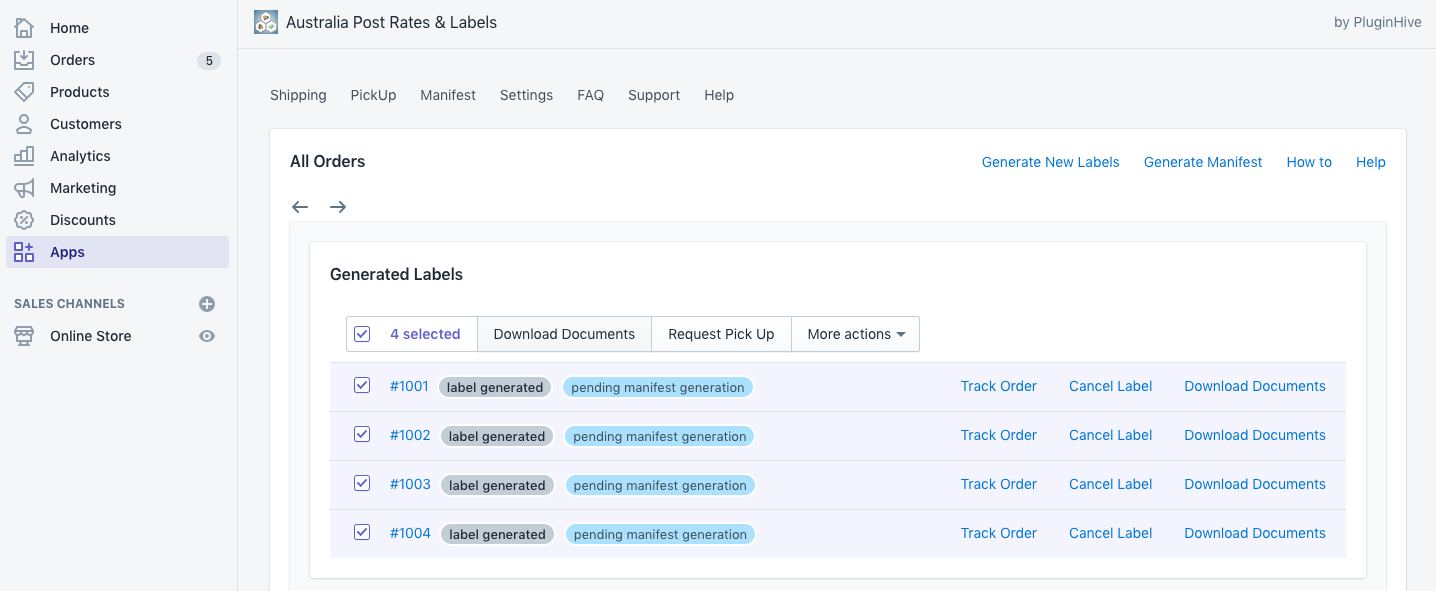This screenshot has height=591, width=1436.
Task: Download Documents for order #1003
Action: coord(1255,484)
